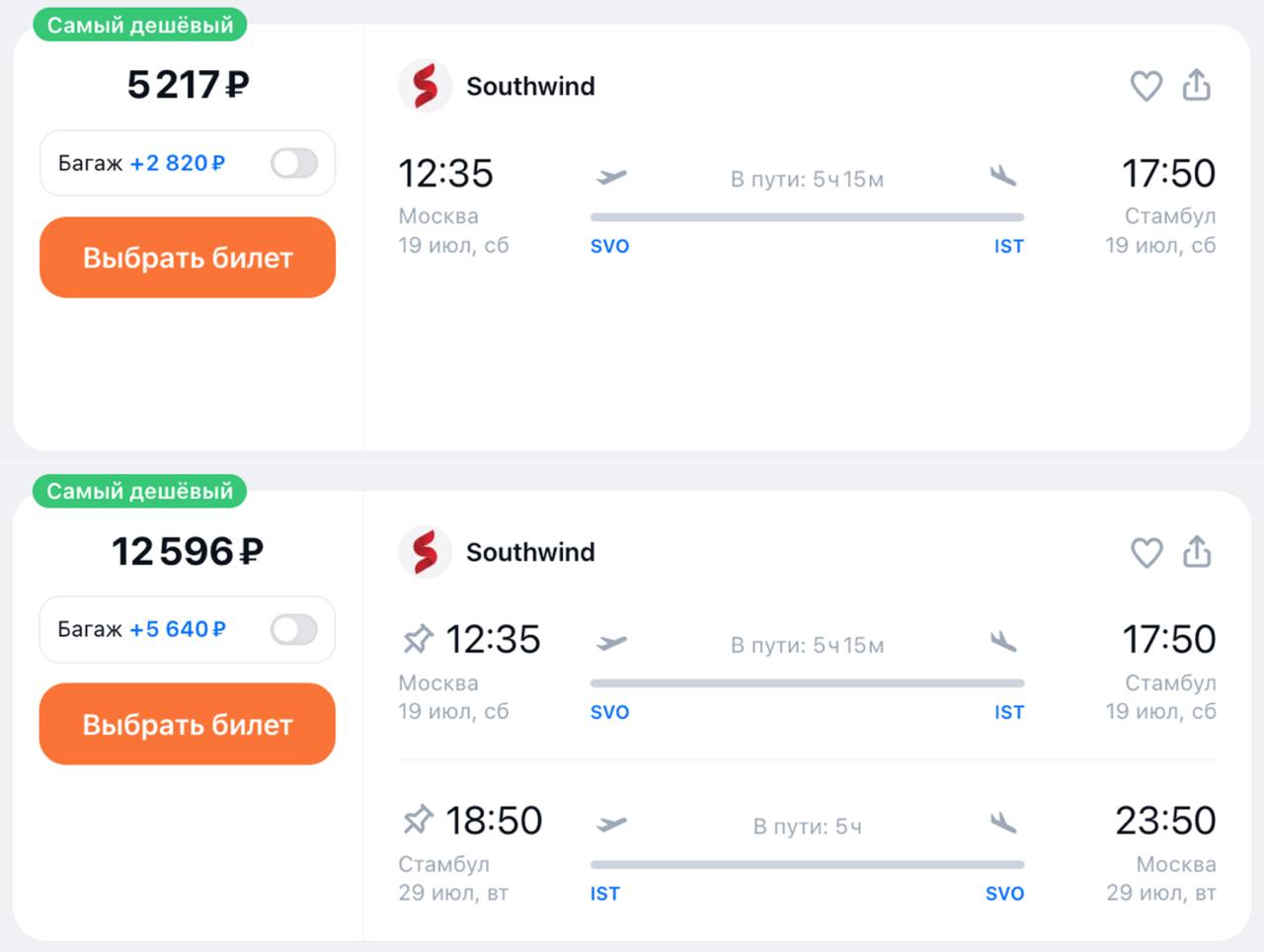Favorite the 5 217 ₽ ticket with heart icon
Viewport: 1264px width, 952px height.
coord(1145,86)
